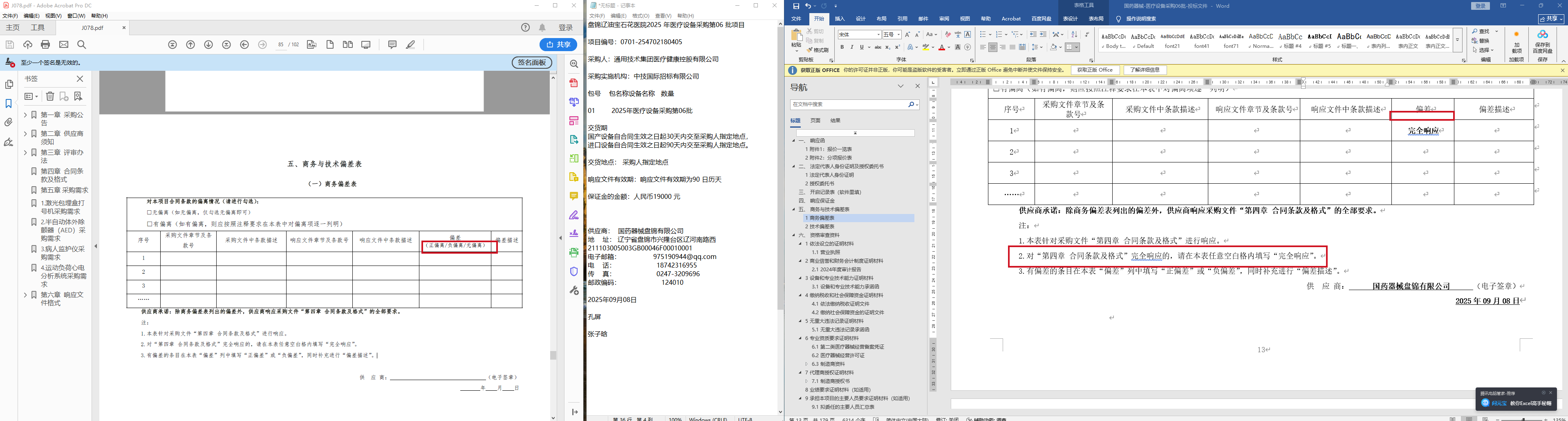1568x421 pixels.
Task: Click the Paste button in Word
Action: [x=796, y=40]
